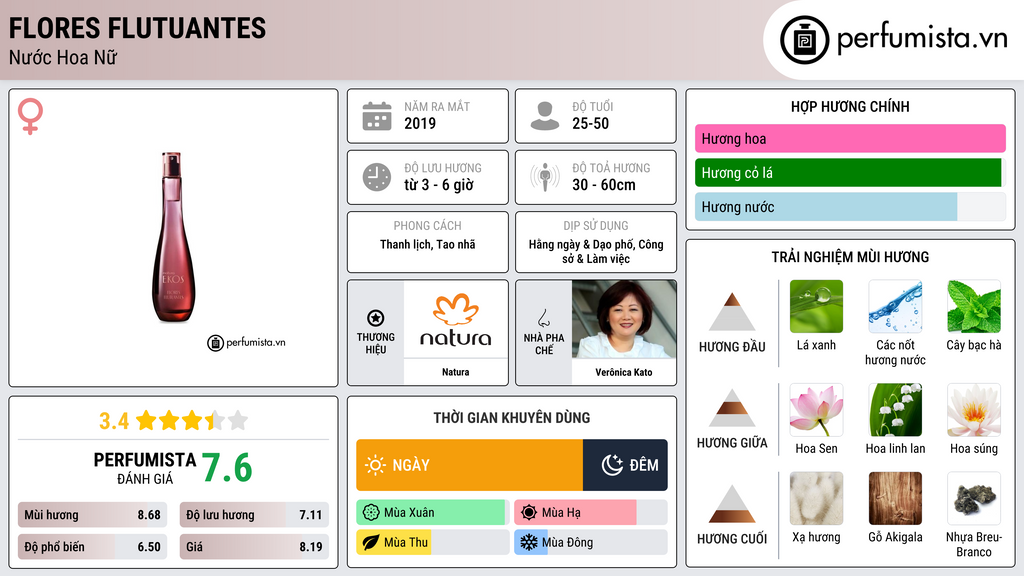The image size is (1024, 576).
Task: Click the sillage icon beside Độ toả hương
Action: tap(545, 177)
